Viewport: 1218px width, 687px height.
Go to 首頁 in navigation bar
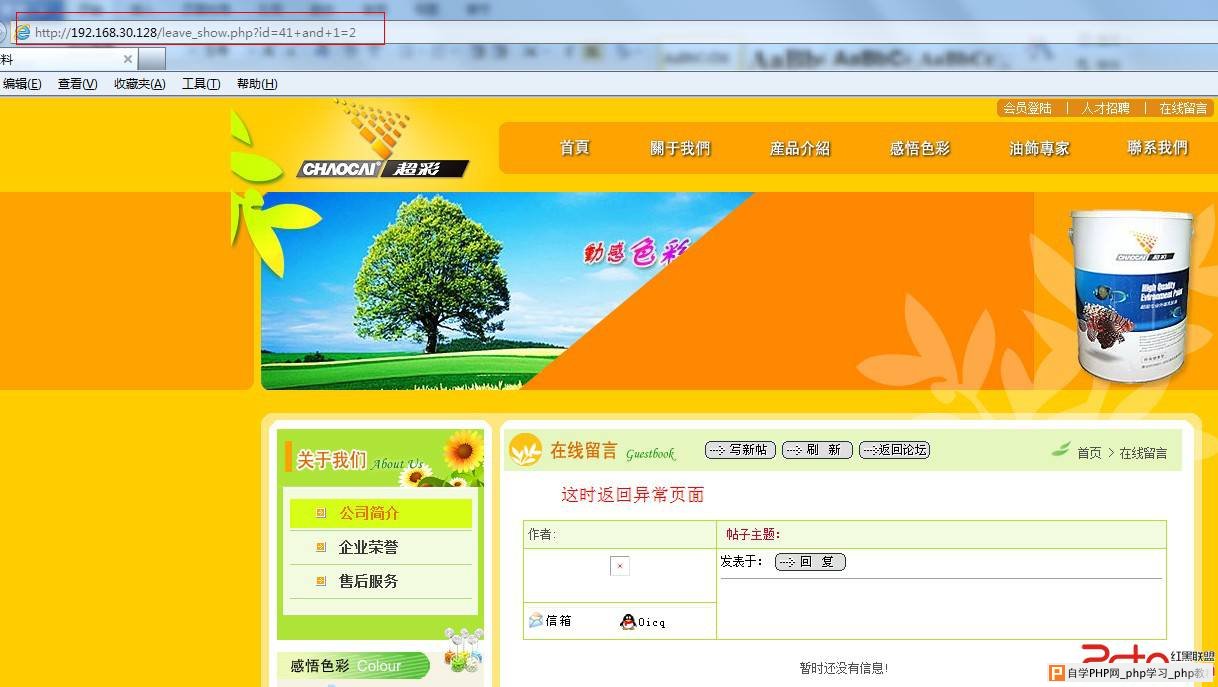tap(575, 148)
